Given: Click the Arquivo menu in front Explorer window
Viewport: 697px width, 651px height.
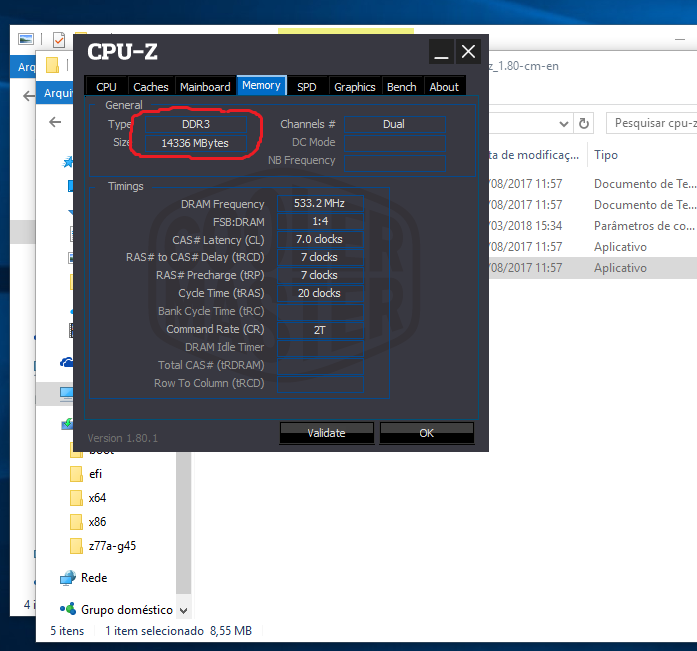Looking at the screenshot, I should 58,93.
